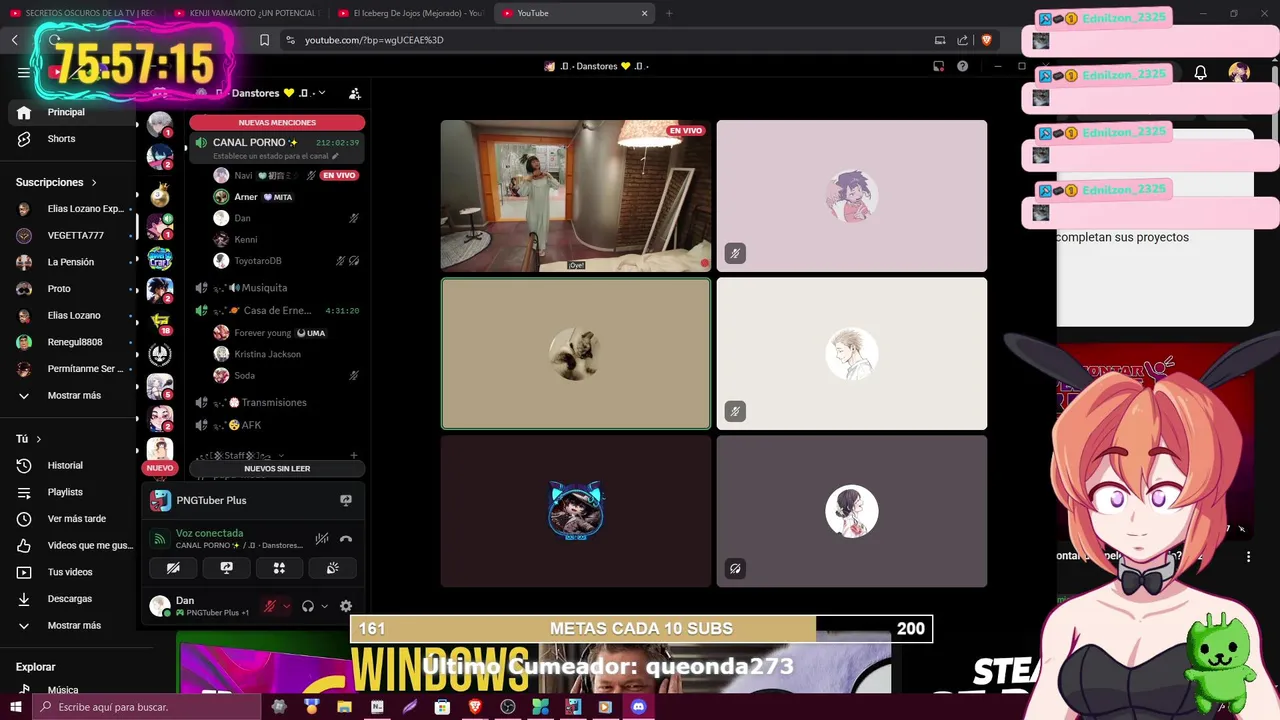Select the CANAL PORNO voice channel

275,148
